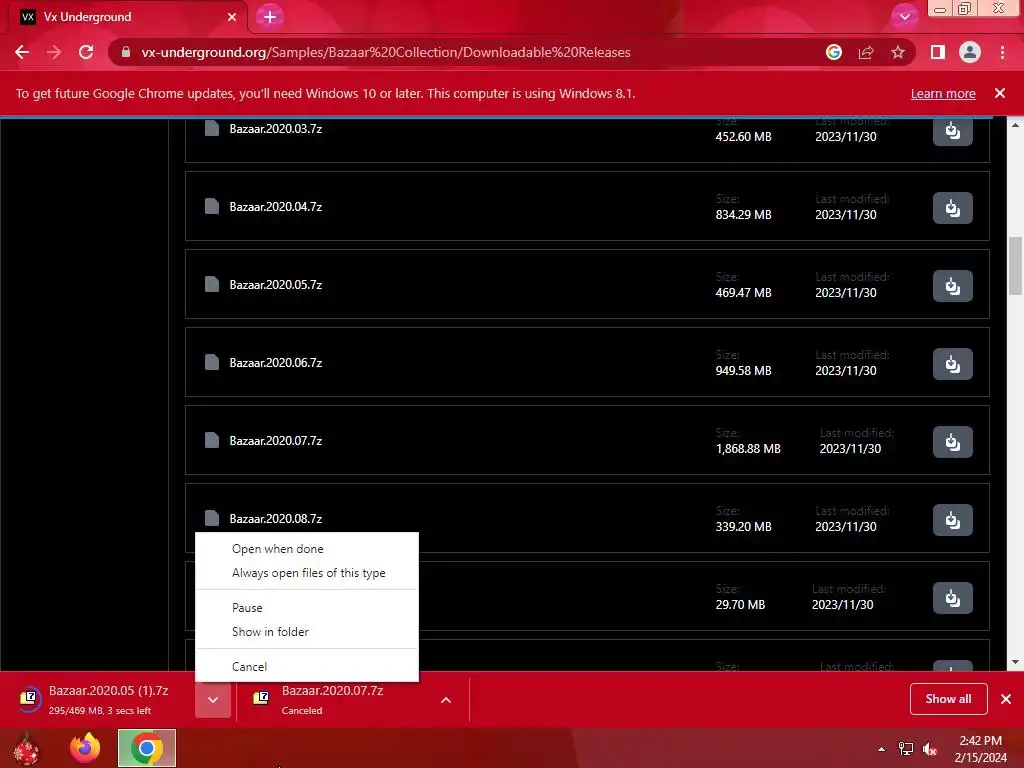
Task: Share this page using the share icon
Action: click(866, 52)
